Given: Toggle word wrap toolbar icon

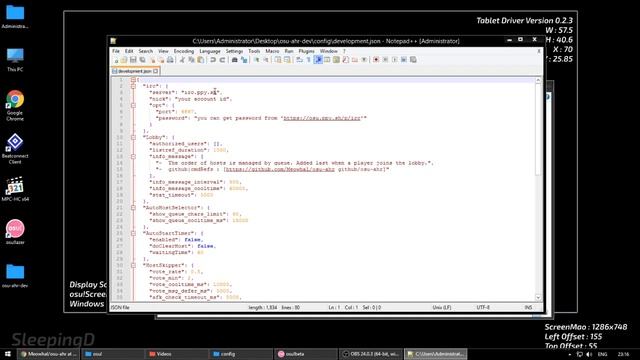Looking at the screenshot, I should 299,60.
